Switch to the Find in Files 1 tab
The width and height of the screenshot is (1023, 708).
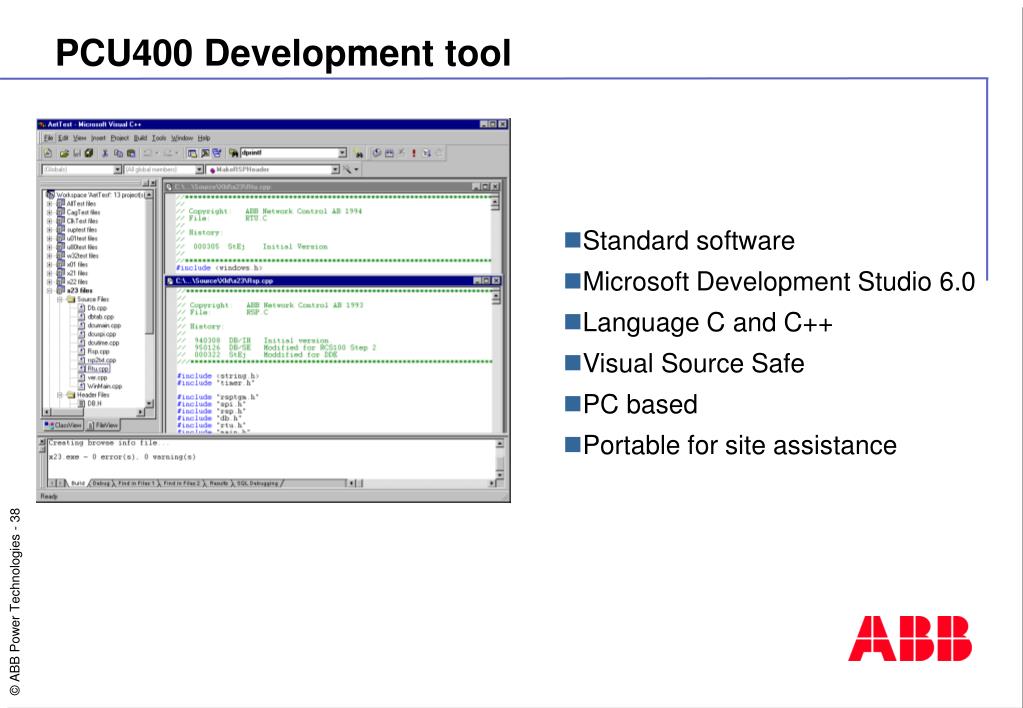pyautogui.click(x=136, y=484)
